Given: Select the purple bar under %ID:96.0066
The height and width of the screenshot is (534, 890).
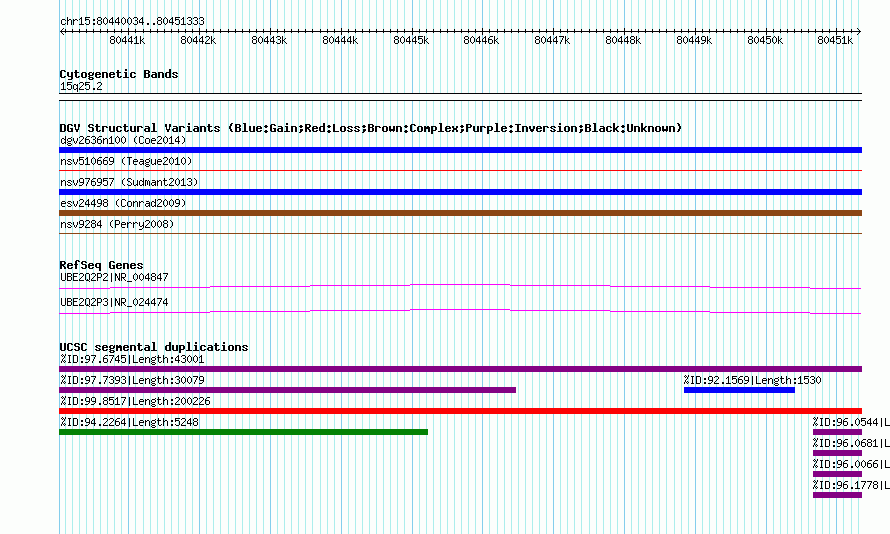Looking at the screenshot, I should click(x=837, y=474).
